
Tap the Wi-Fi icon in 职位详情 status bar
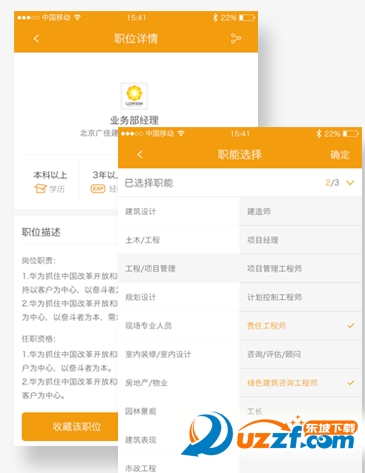click(77, 17)
